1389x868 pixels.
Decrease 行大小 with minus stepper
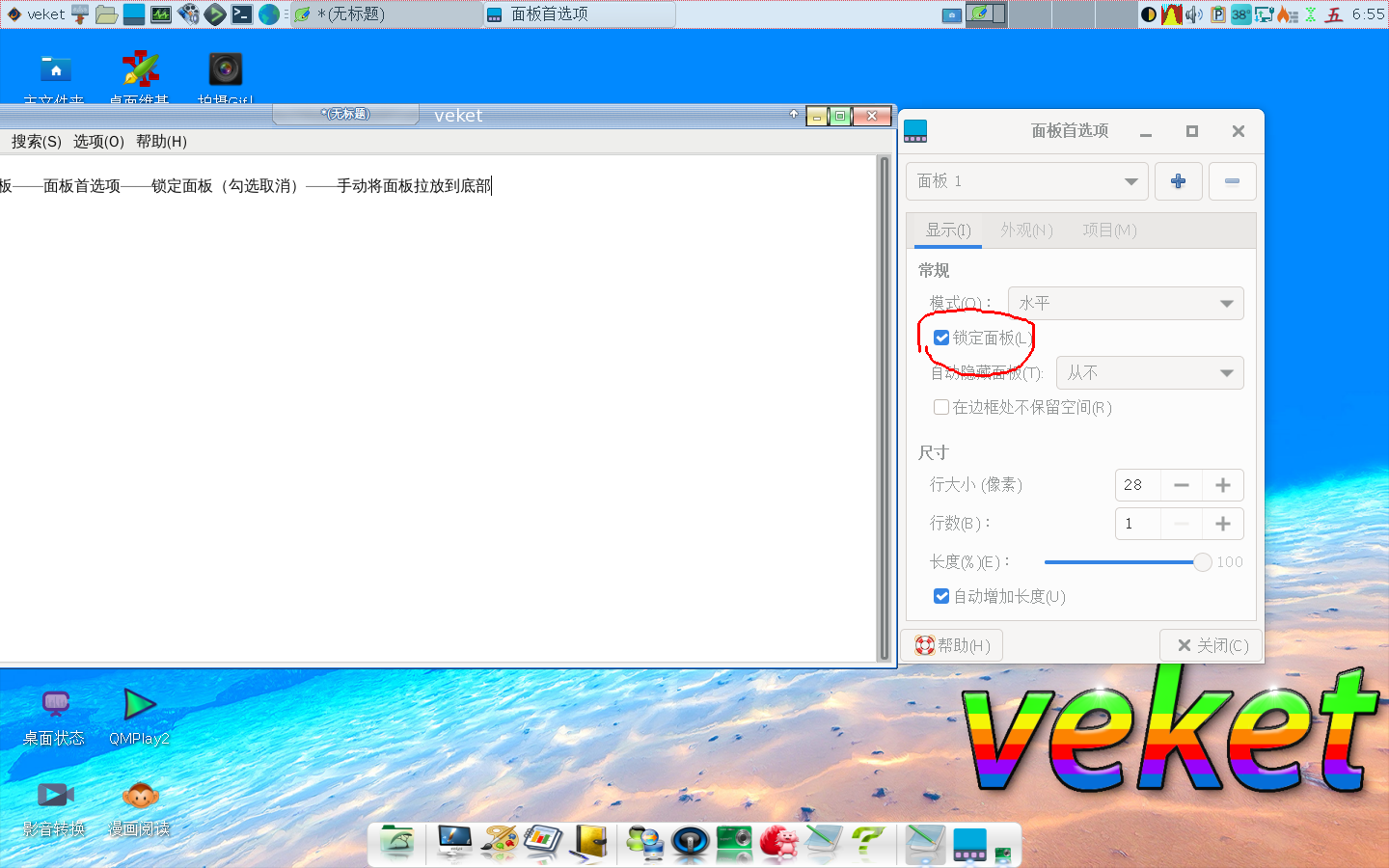(1182, 485)
